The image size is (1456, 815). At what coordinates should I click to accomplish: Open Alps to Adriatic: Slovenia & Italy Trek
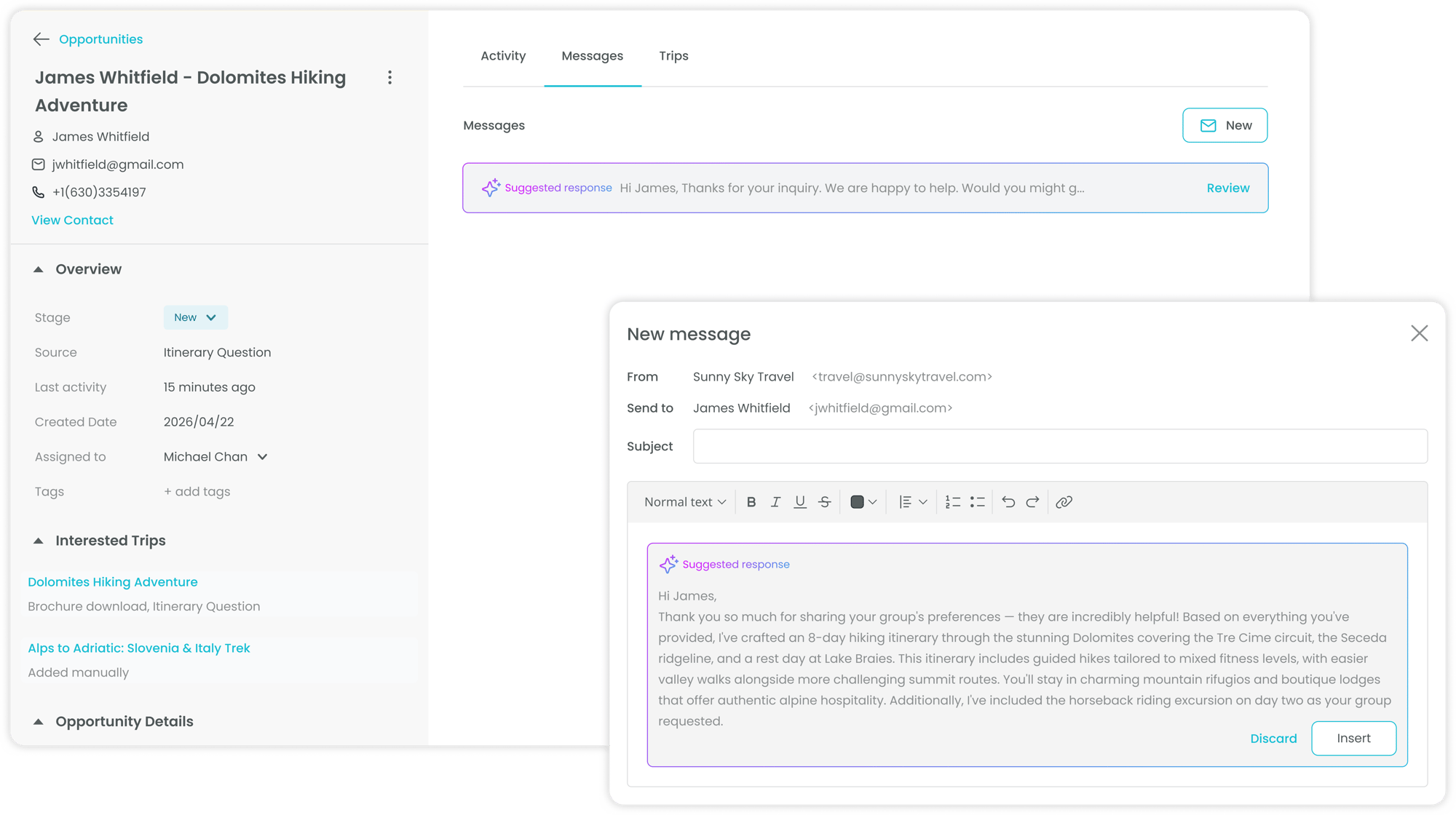coord(139,648)
